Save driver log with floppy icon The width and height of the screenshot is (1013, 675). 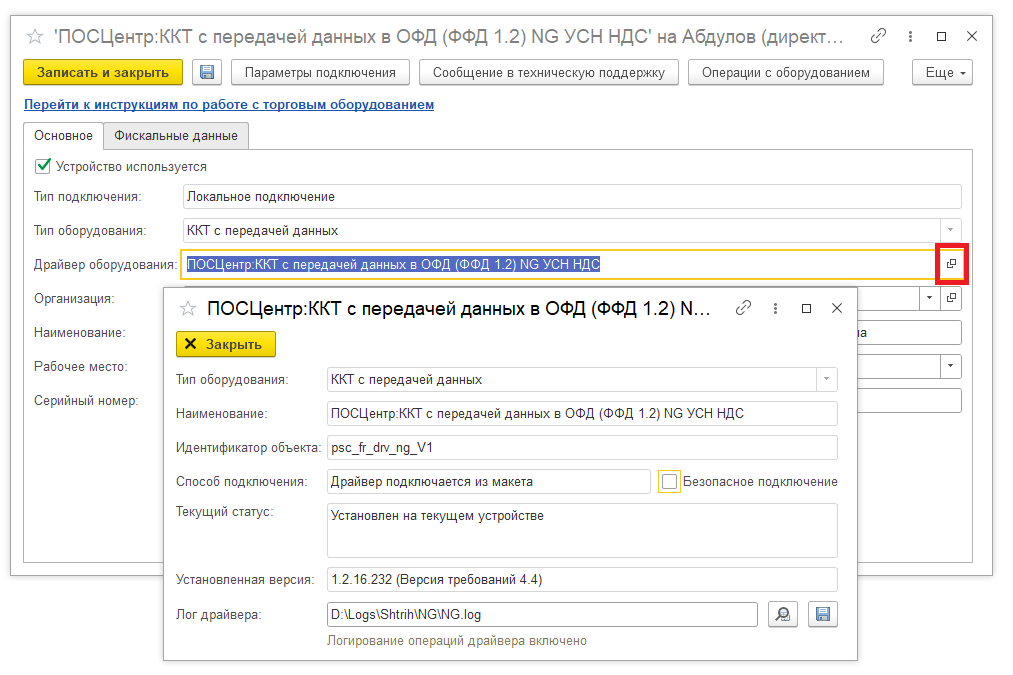pos(822,614)
